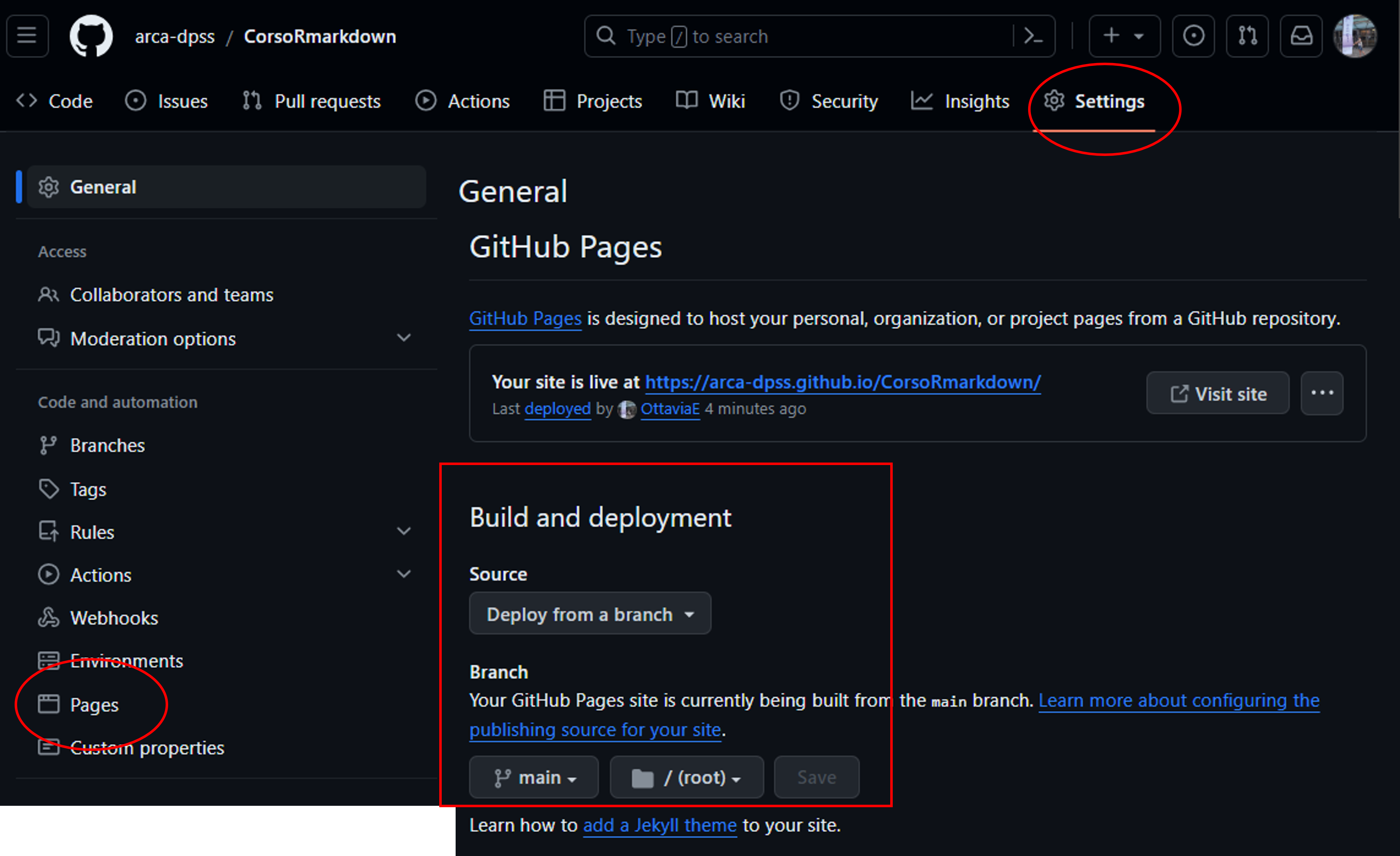Open Moderation options in the sidebar
Screen dimensions: 1400x856
tap(226, 339)
